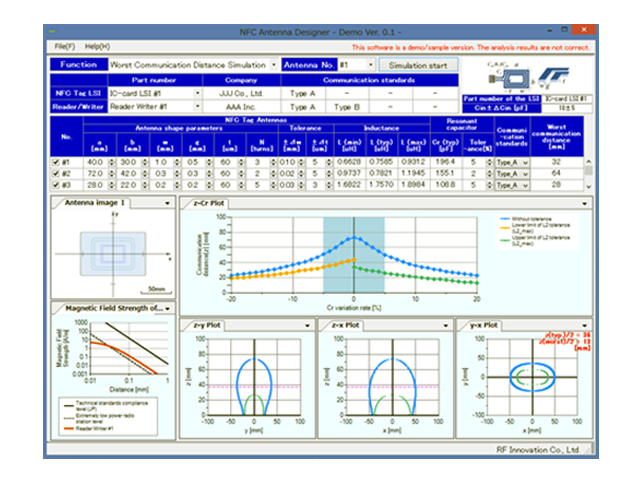Screen dimensions: 640x480
Task: Toggle the checkbox for antenna #1
Action: [x=56, y=162]
